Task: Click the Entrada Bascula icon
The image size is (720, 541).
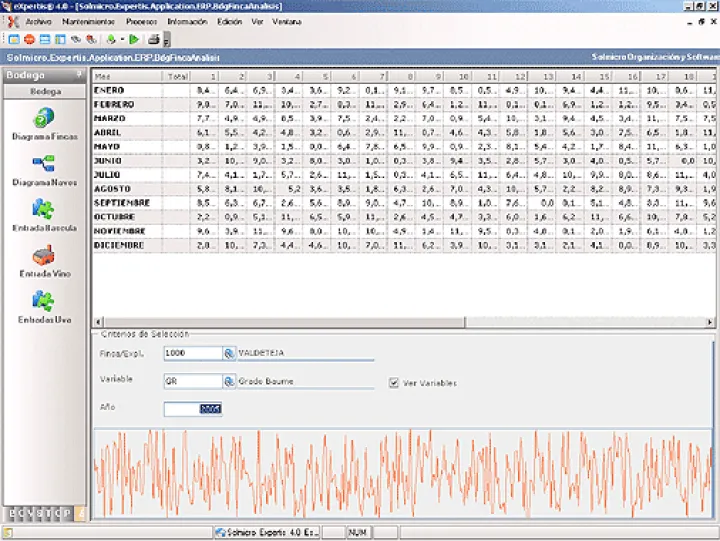Action: click(x=44, y=210)
